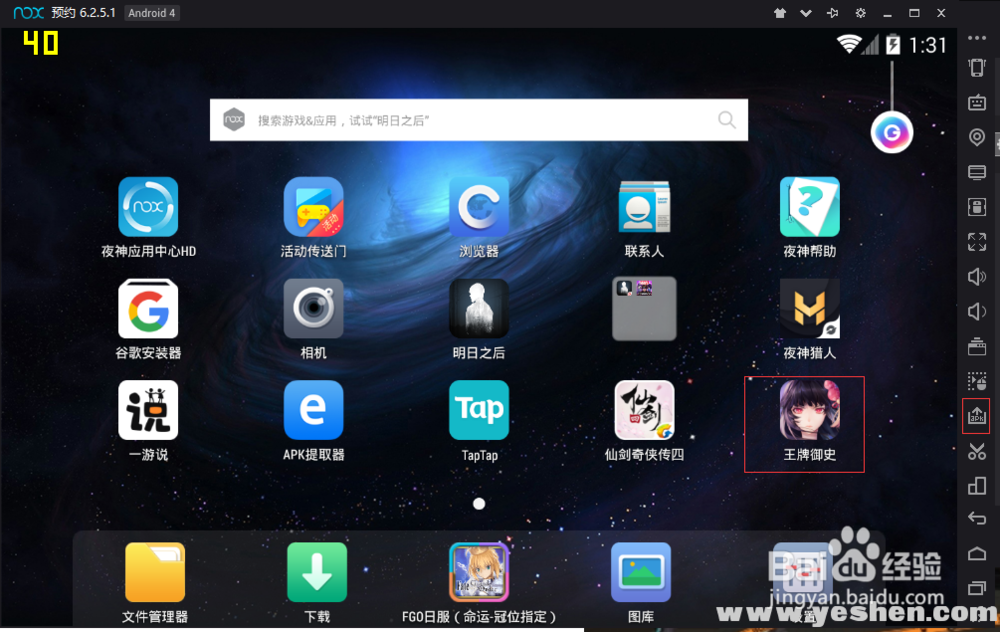Click the Android 4 version badge
Viewport: 1000px width, 632px height.
coord(152,13)
